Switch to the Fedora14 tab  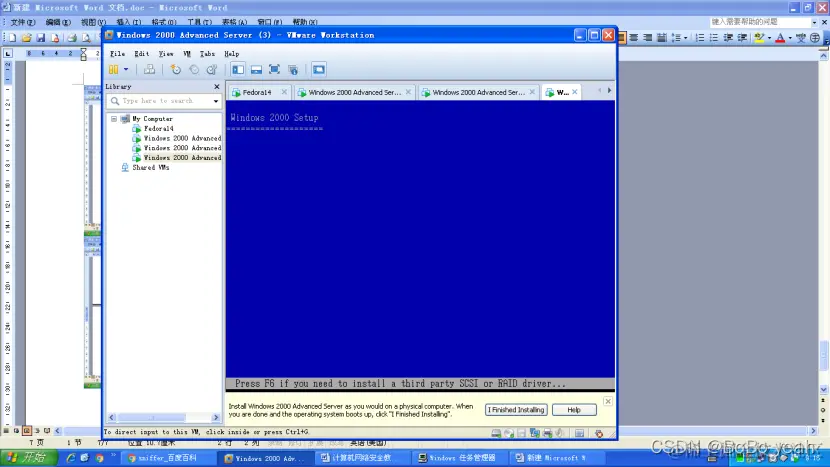(257, 92)
